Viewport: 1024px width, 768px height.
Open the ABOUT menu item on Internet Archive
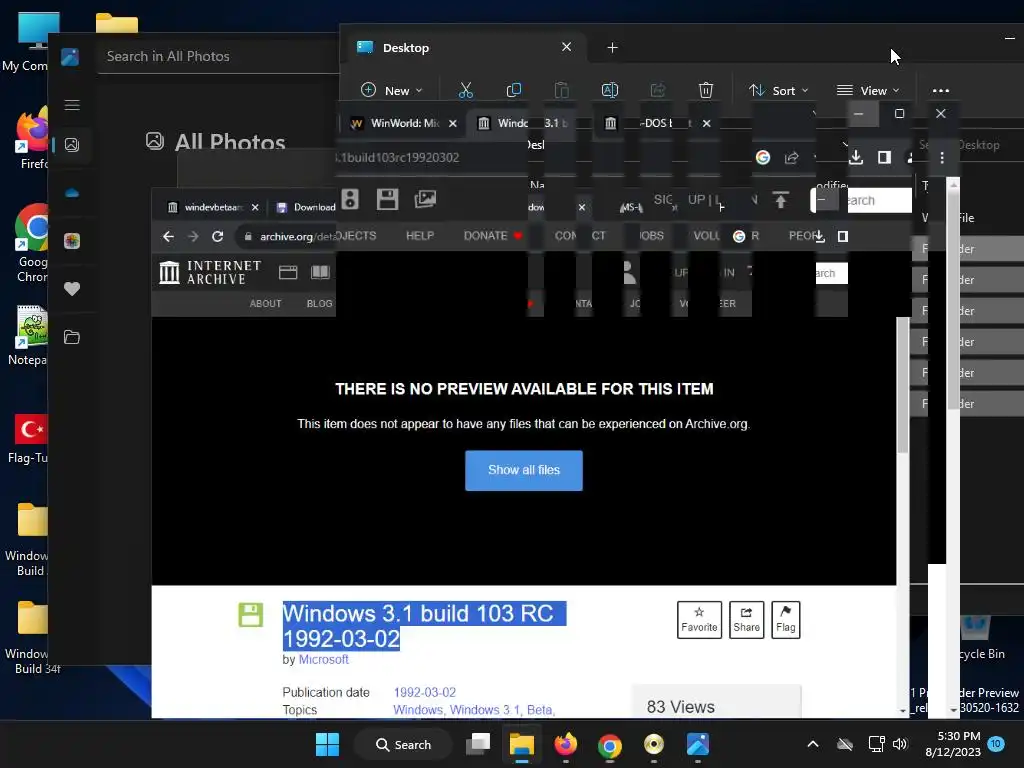pos(265,304)
